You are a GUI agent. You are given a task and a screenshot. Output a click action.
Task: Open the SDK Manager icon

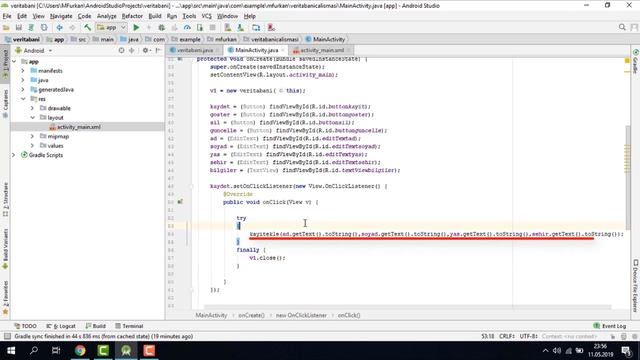pyautogui.click(x=240, y=28)
